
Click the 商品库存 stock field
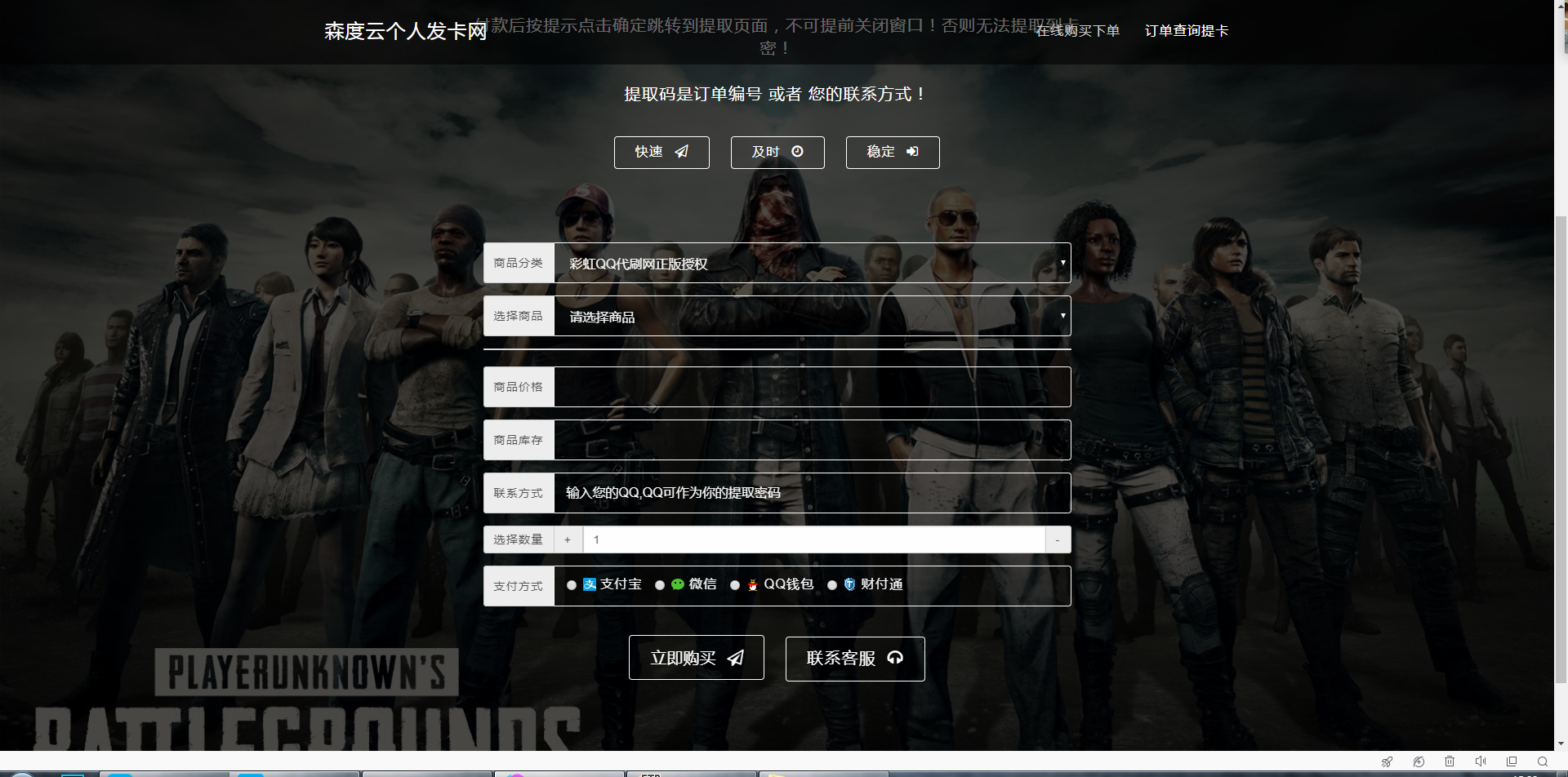[x=812, y=440]
